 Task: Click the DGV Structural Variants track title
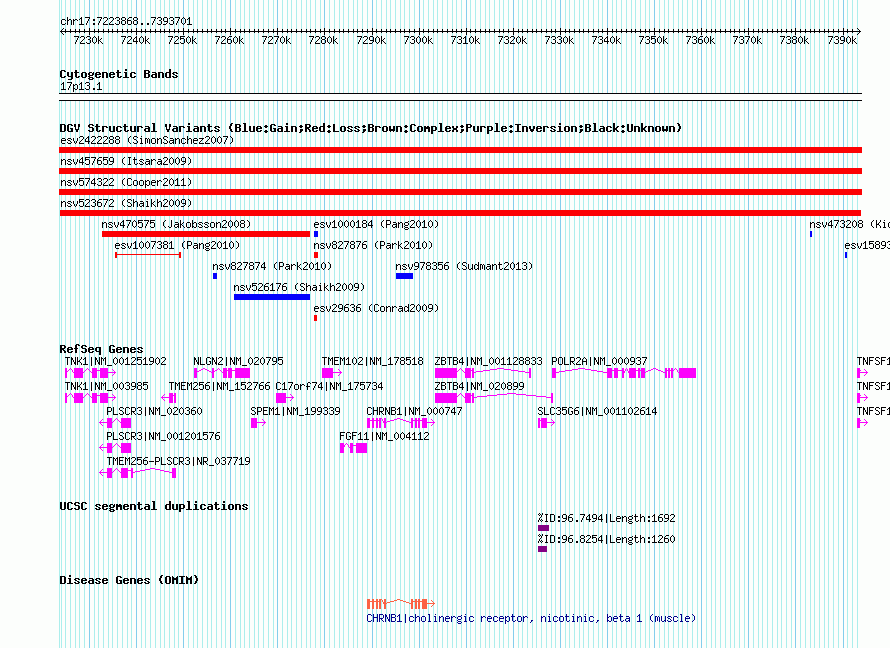[370, 128]
